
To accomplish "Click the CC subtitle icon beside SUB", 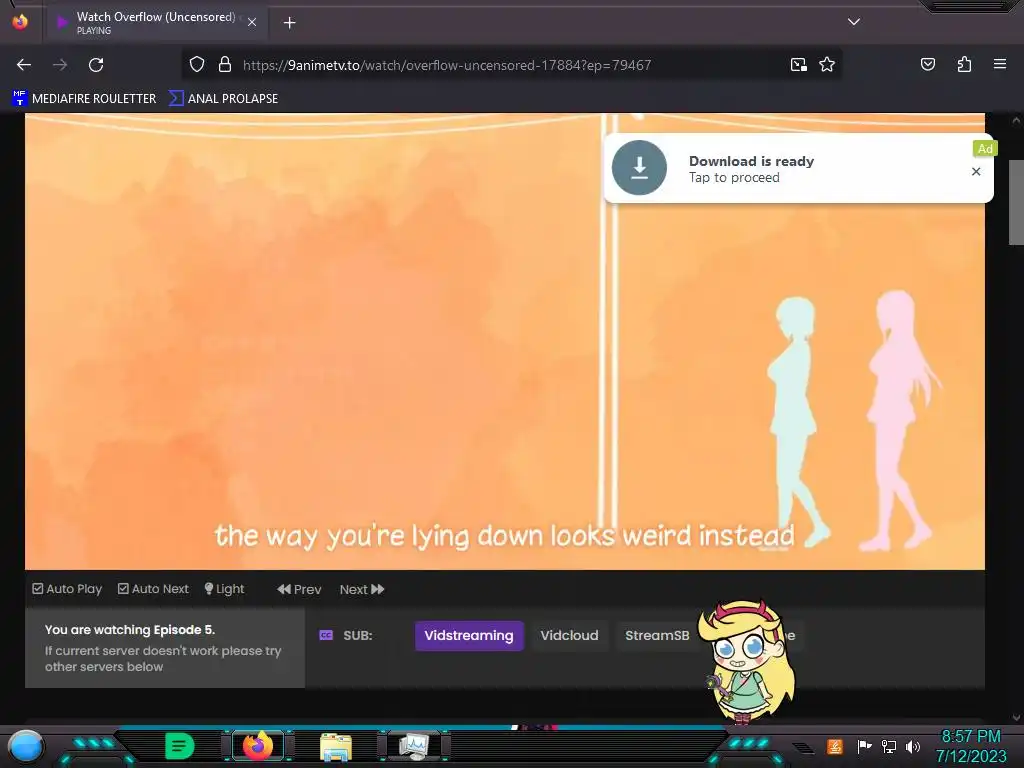I will [326, 635].
